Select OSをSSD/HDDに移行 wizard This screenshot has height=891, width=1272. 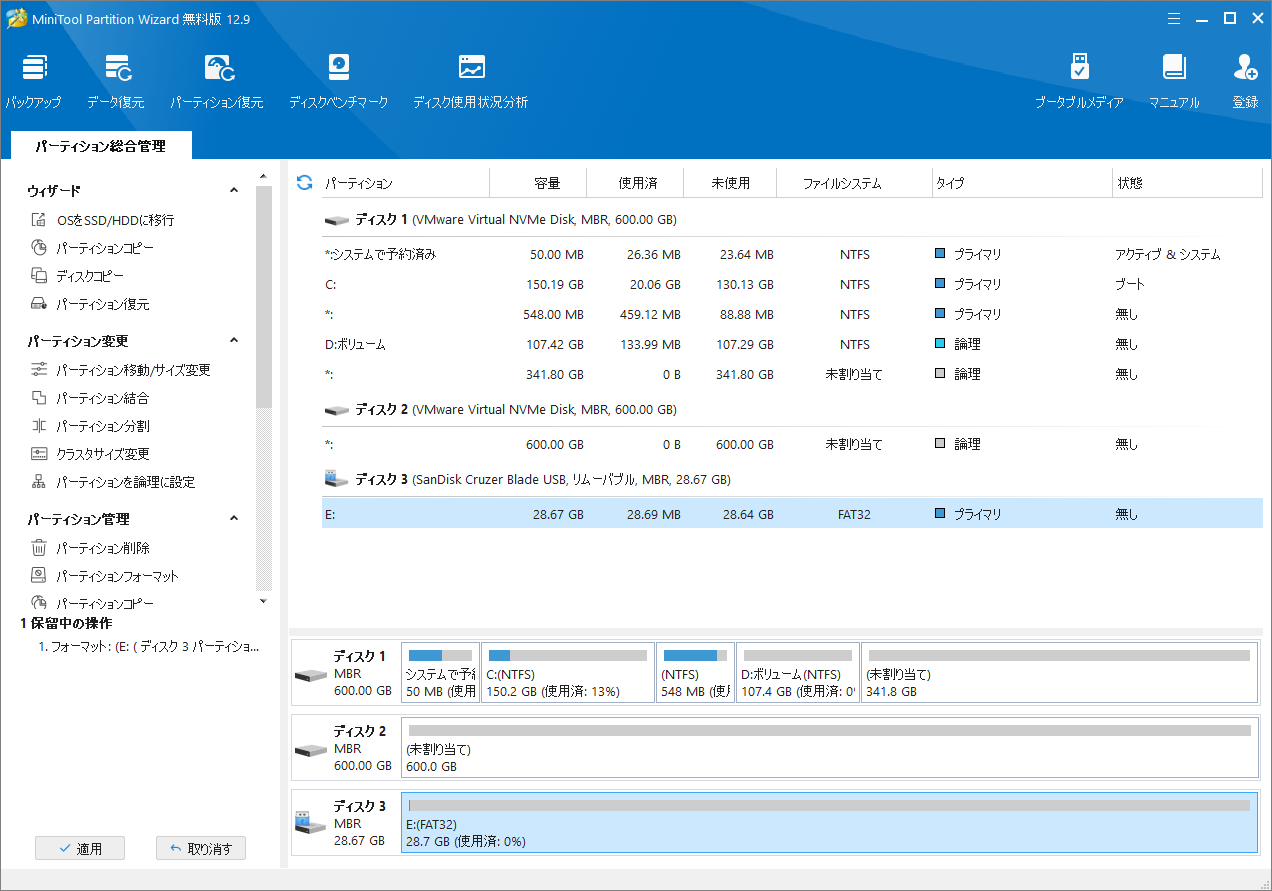(102, 220)
